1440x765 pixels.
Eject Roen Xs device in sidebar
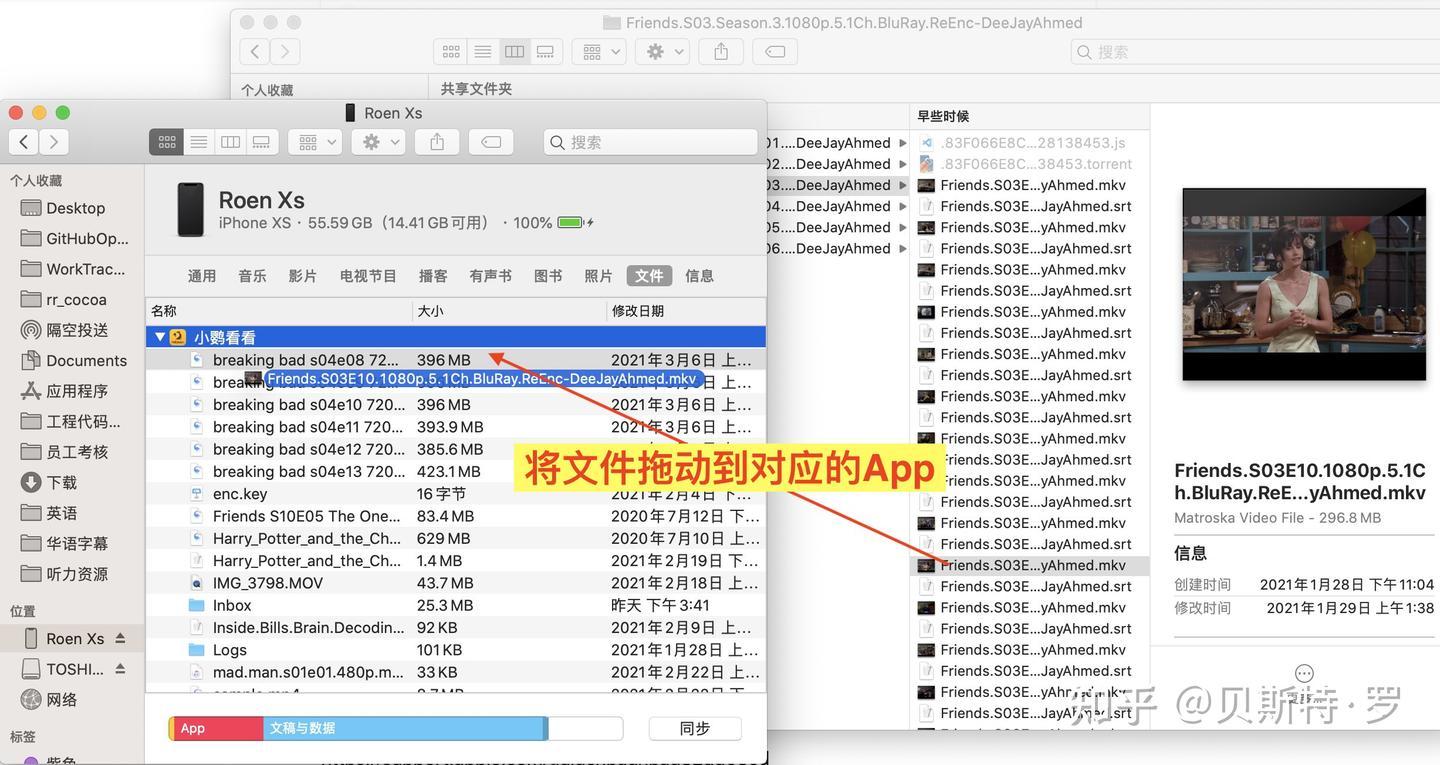click(x=121, y=638)
